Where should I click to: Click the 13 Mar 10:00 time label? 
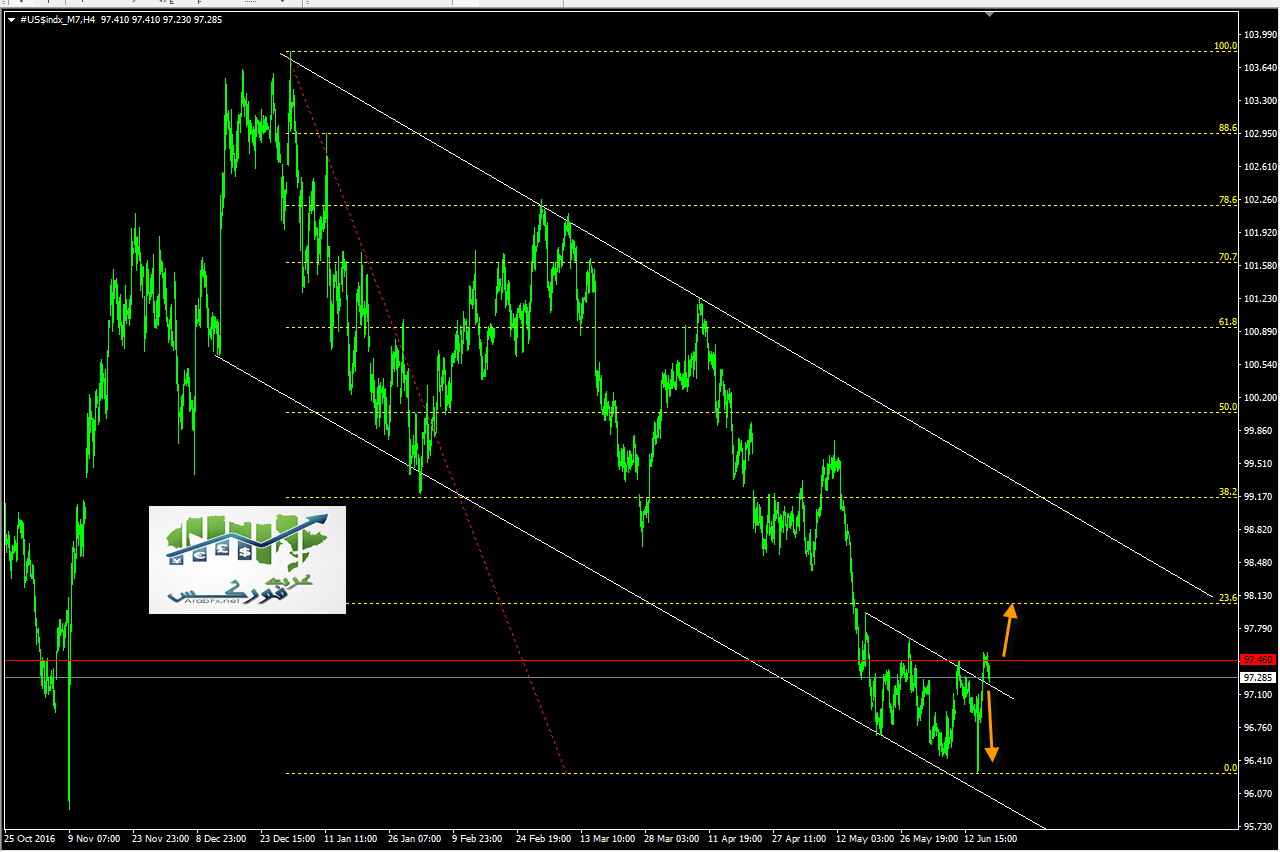(607, 840)
